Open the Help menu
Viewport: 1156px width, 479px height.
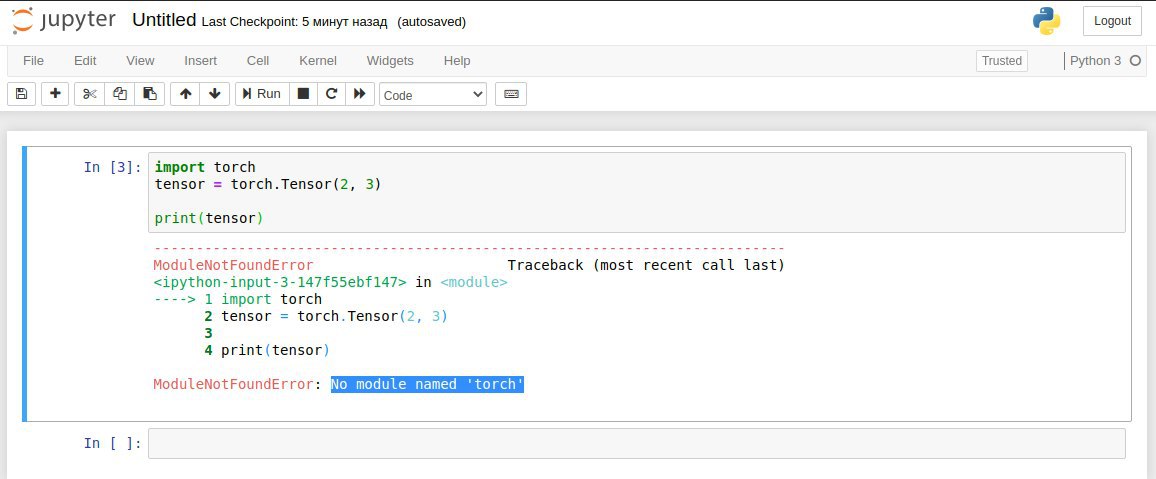pyautogui.click(x=457, y=60)
